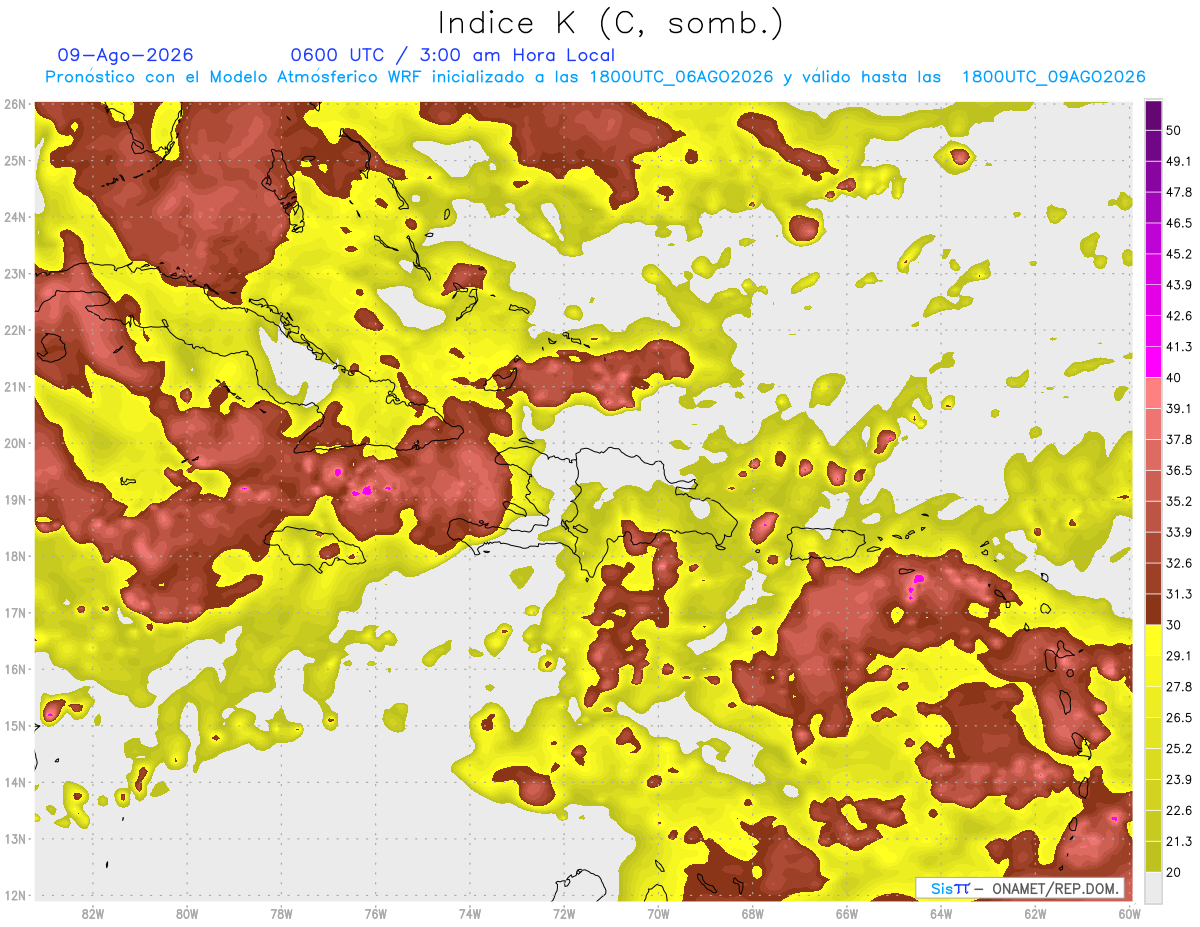This screenshot has width=1200, height=927.
Task: Click the 13N latitude axis label
Action: click(15, 839)
